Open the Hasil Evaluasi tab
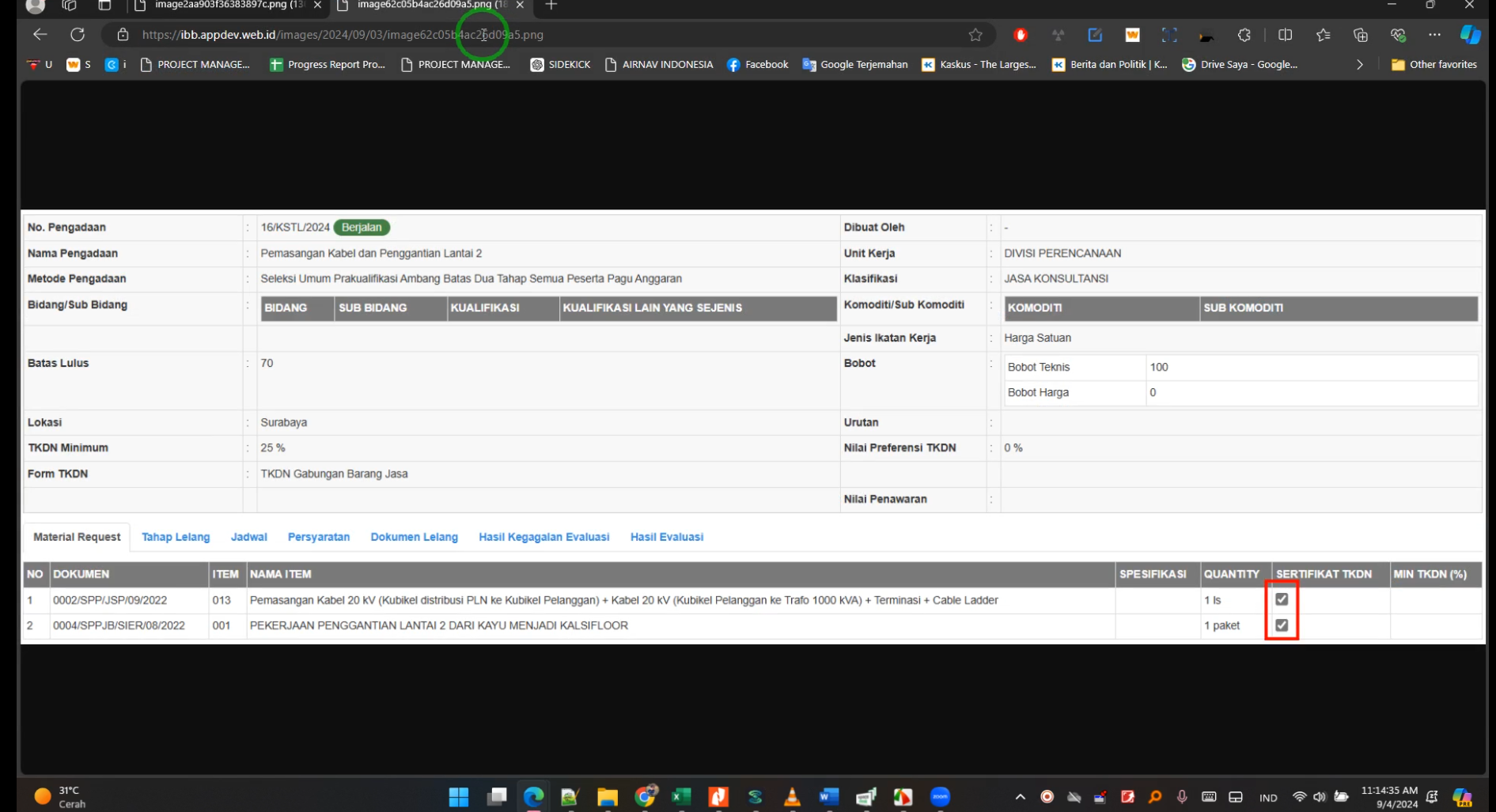Image resolution: width=1496 pixels, height=812 pixels. click(666, 537)
